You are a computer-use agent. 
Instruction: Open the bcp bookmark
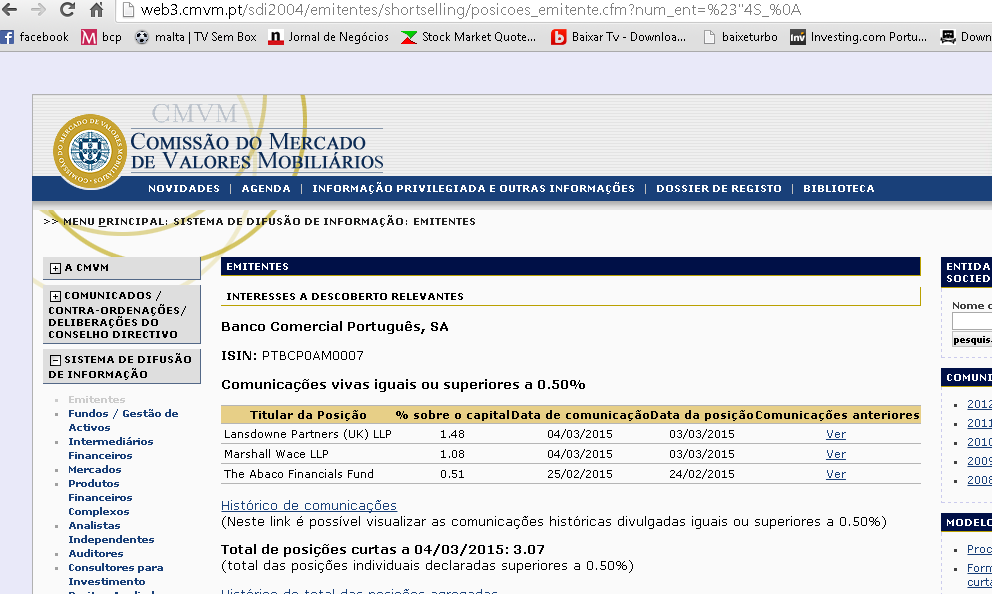point(102,37)
